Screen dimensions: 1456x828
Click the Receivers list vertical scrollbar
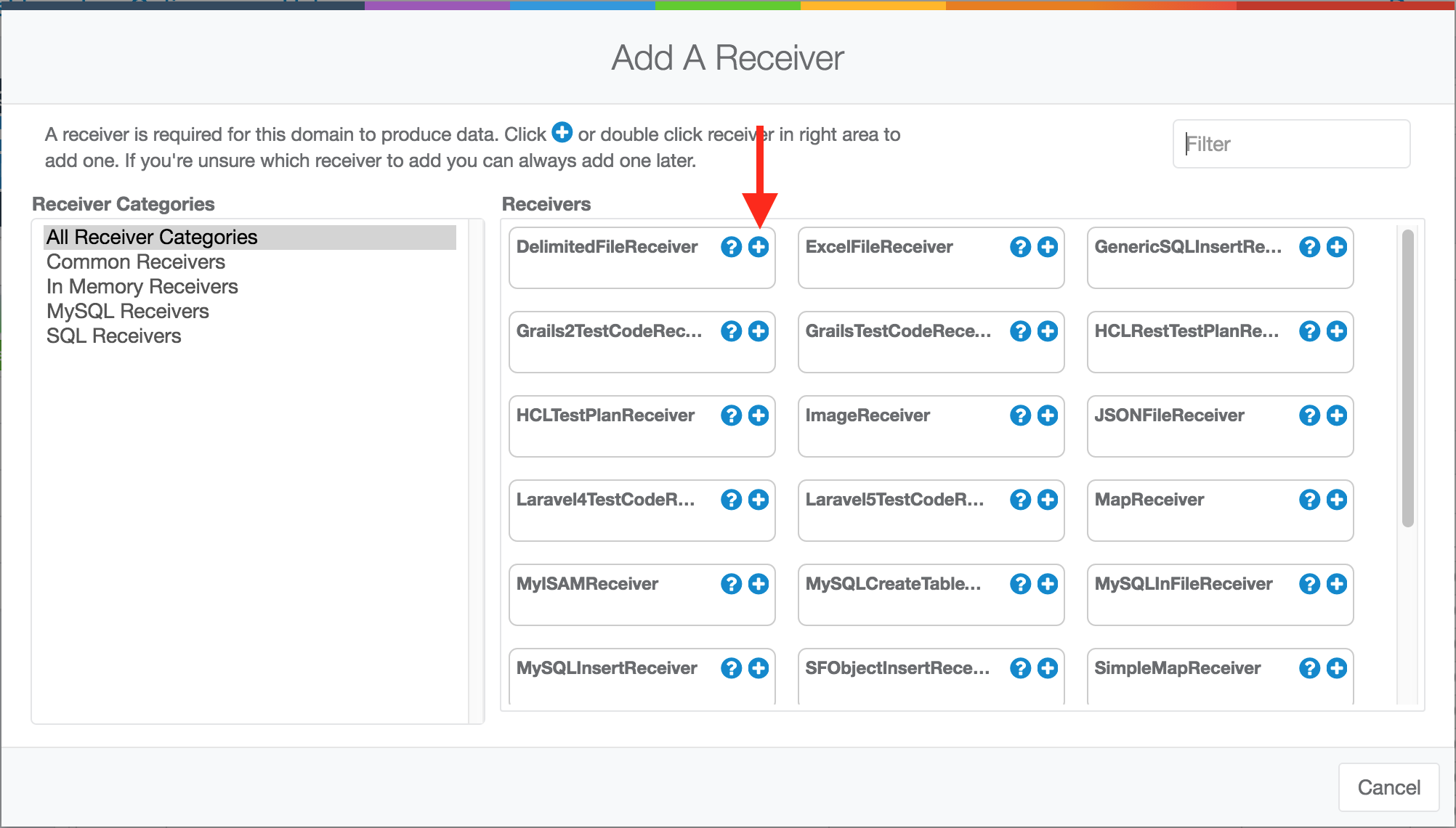click(1407, 378)
